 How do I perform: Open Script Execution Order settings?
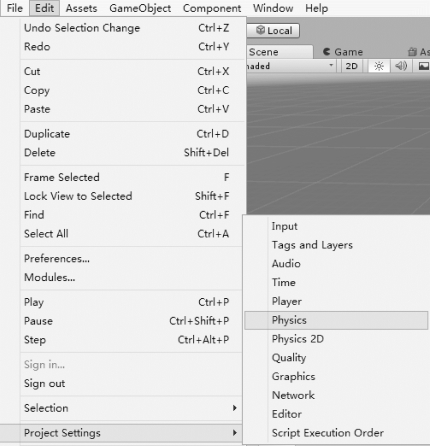(x=328, y=433)
